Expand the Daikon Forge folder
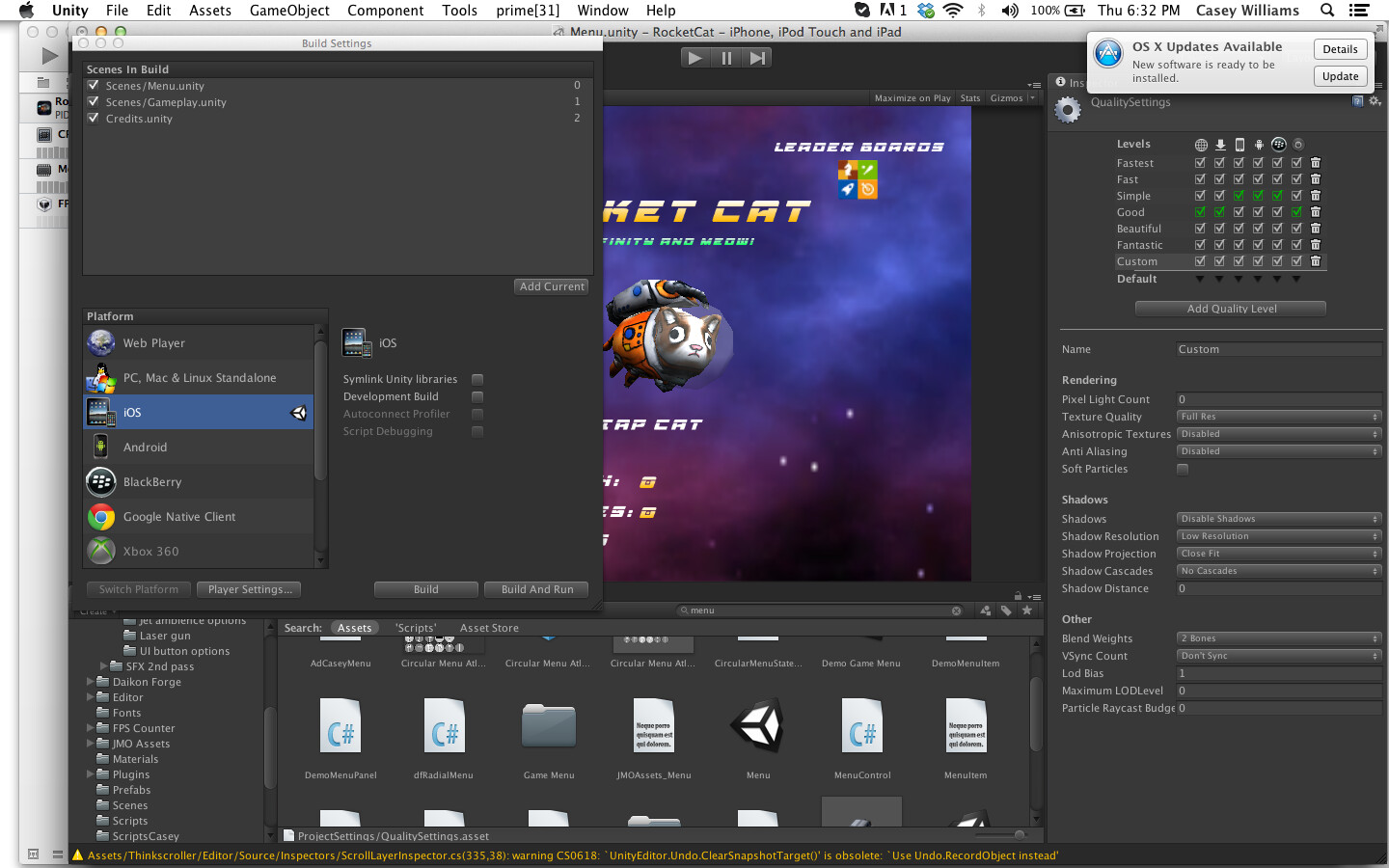The height and width of the screenshot is (868, 1389). click(x=91, y=682)
